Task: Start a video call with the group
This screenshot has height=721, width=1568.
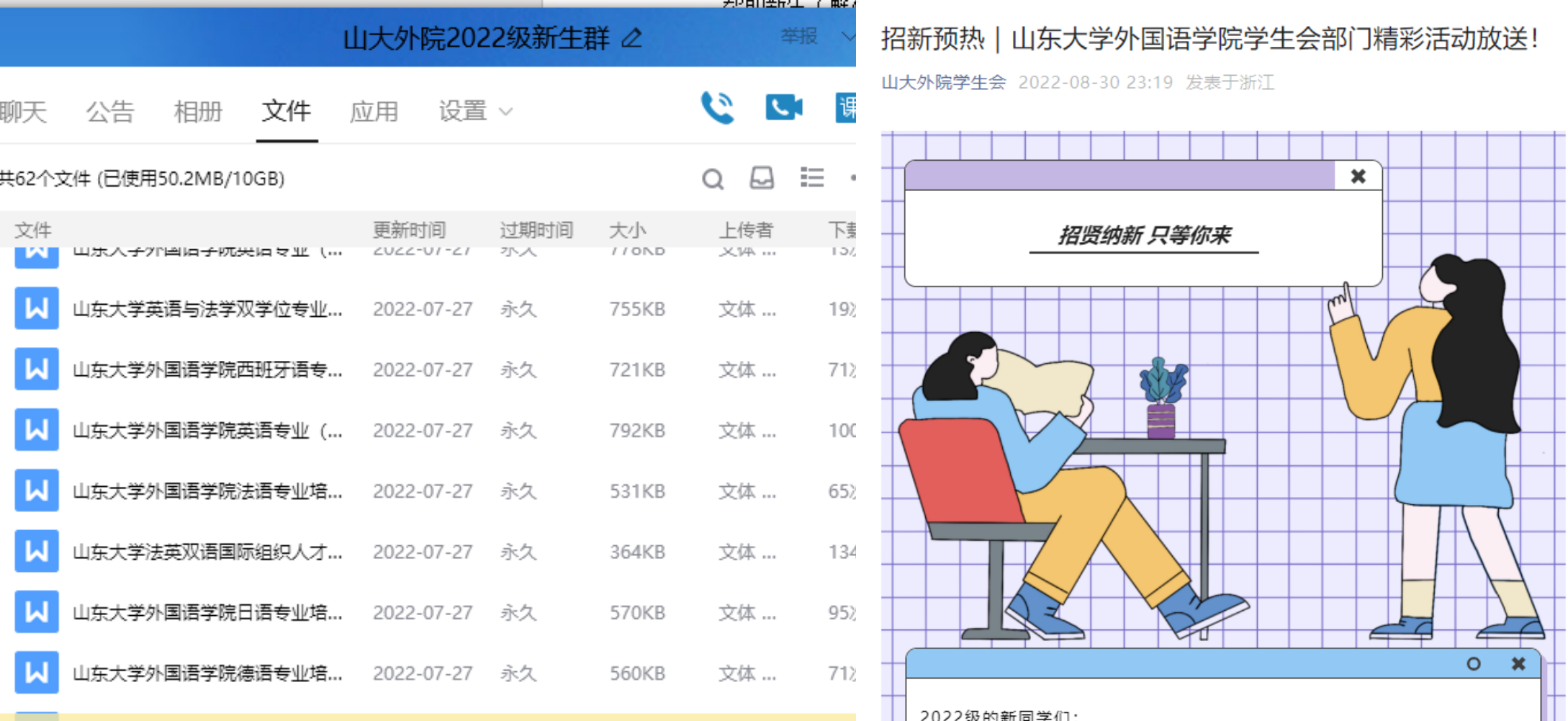Action: (x=783, y=108)
